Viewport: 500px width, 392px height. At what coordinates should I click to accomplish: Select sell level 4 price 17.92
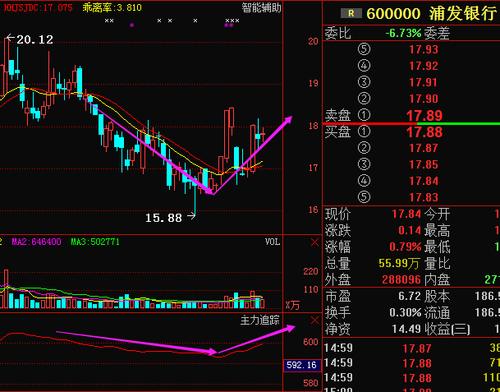tap(423, 66)
